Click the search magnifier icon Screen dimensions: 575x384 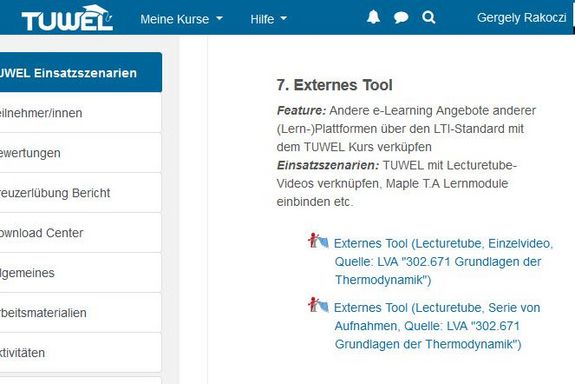(428, 17)
